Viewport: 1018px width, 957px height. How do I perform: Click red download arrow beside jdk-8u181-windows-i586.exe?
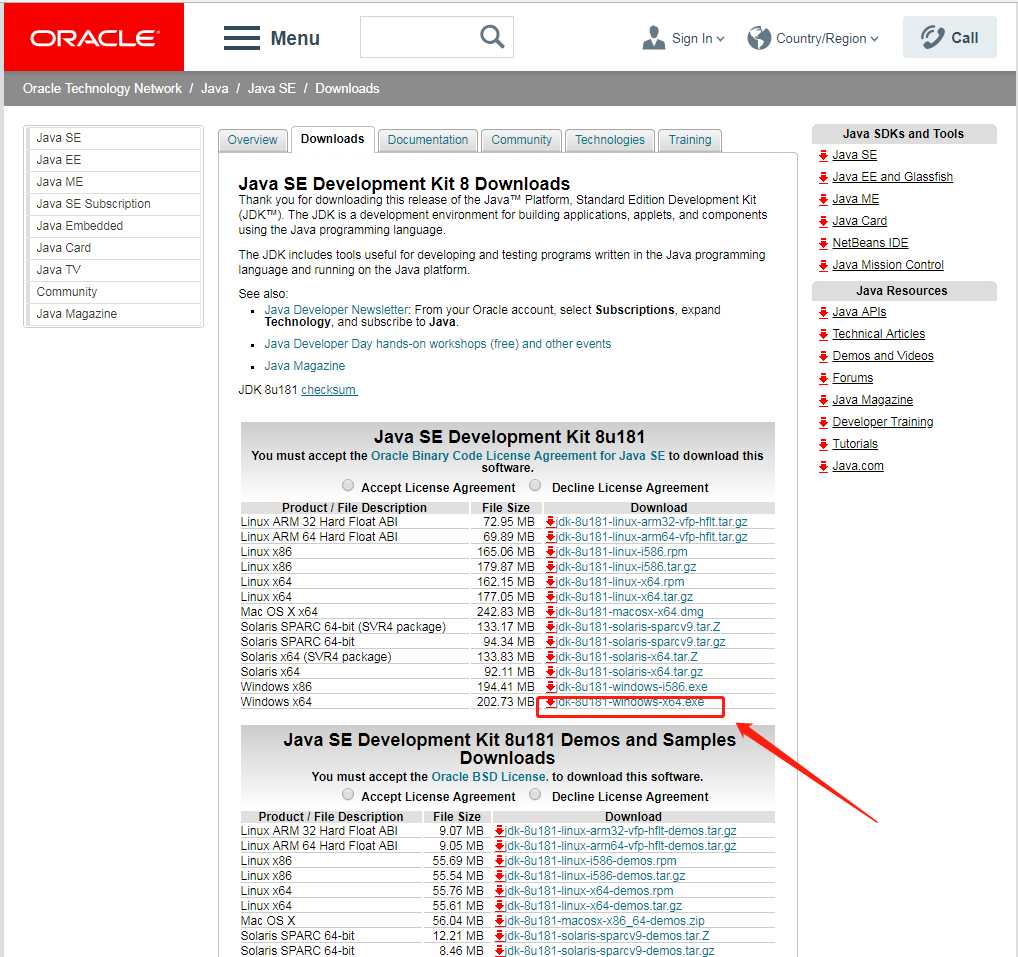pyautogui.click(x=550, y=686)
